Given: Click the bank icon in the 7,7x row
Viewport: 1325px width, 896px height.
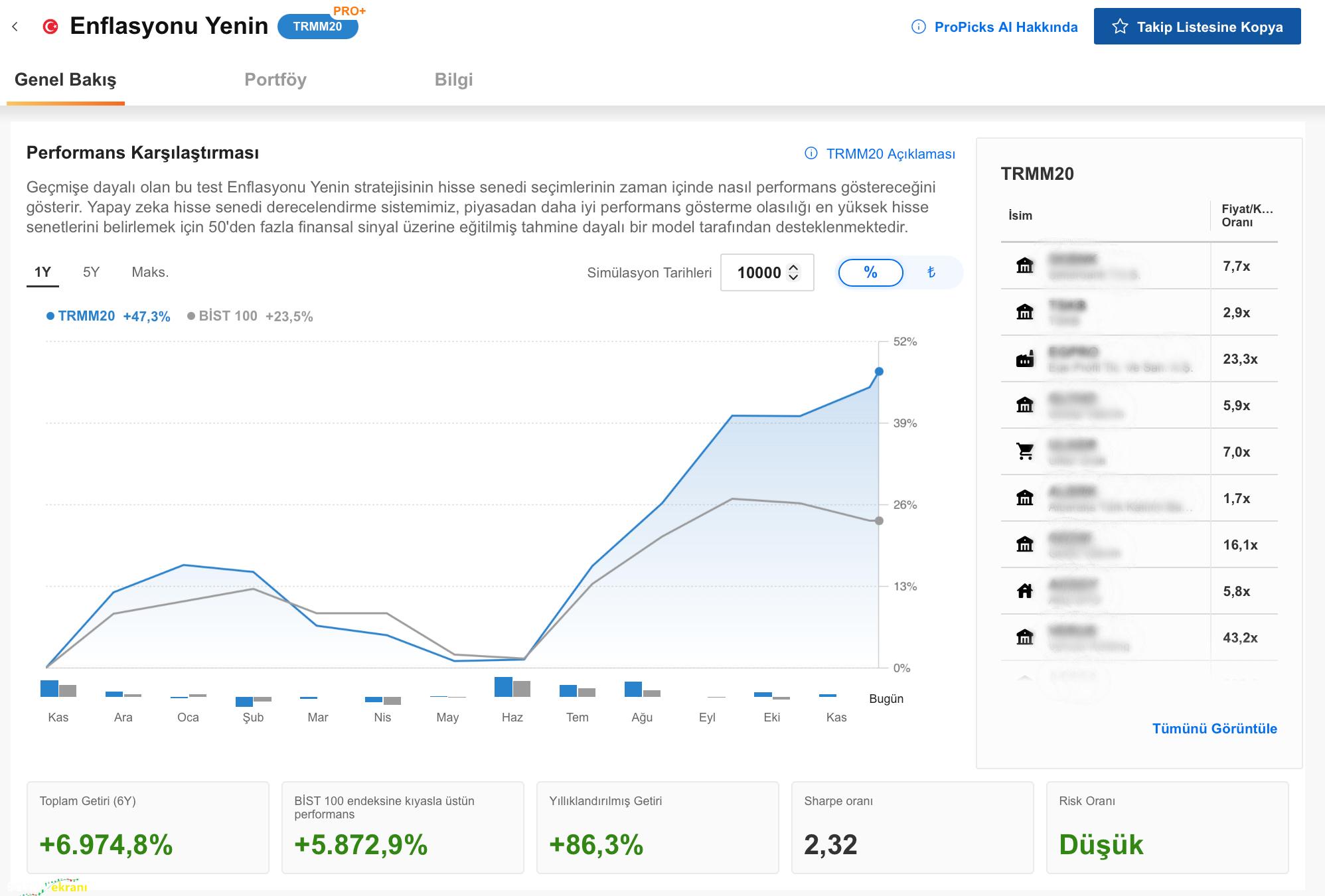Looking at the screenshot, I should click(x=1025, y=265).
